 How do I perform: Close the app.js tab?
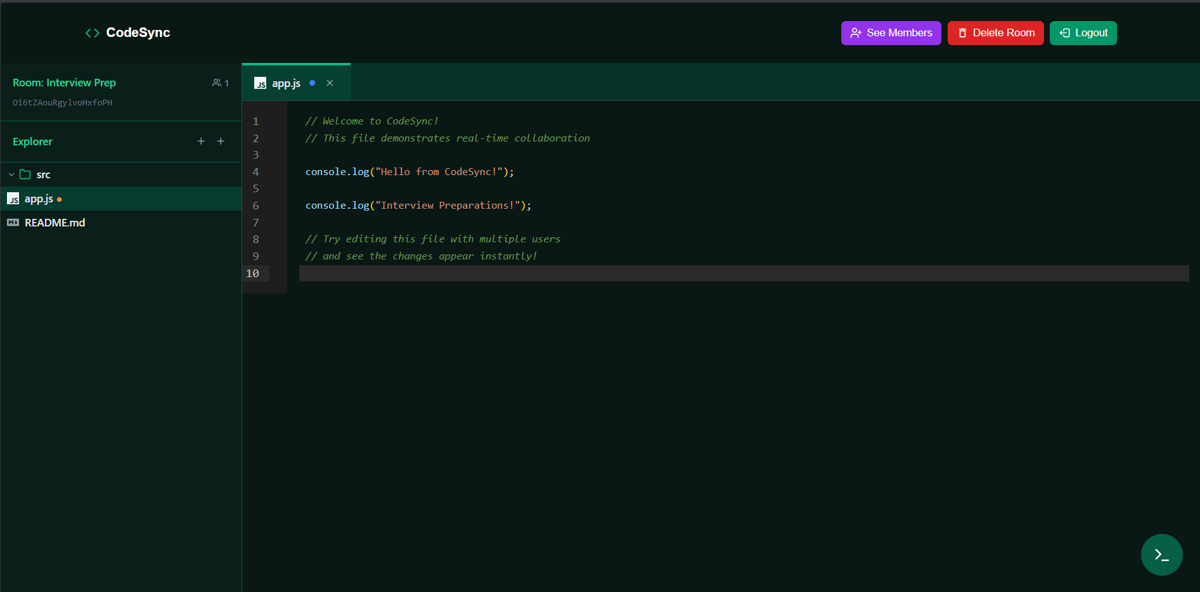tap(329, 83)
